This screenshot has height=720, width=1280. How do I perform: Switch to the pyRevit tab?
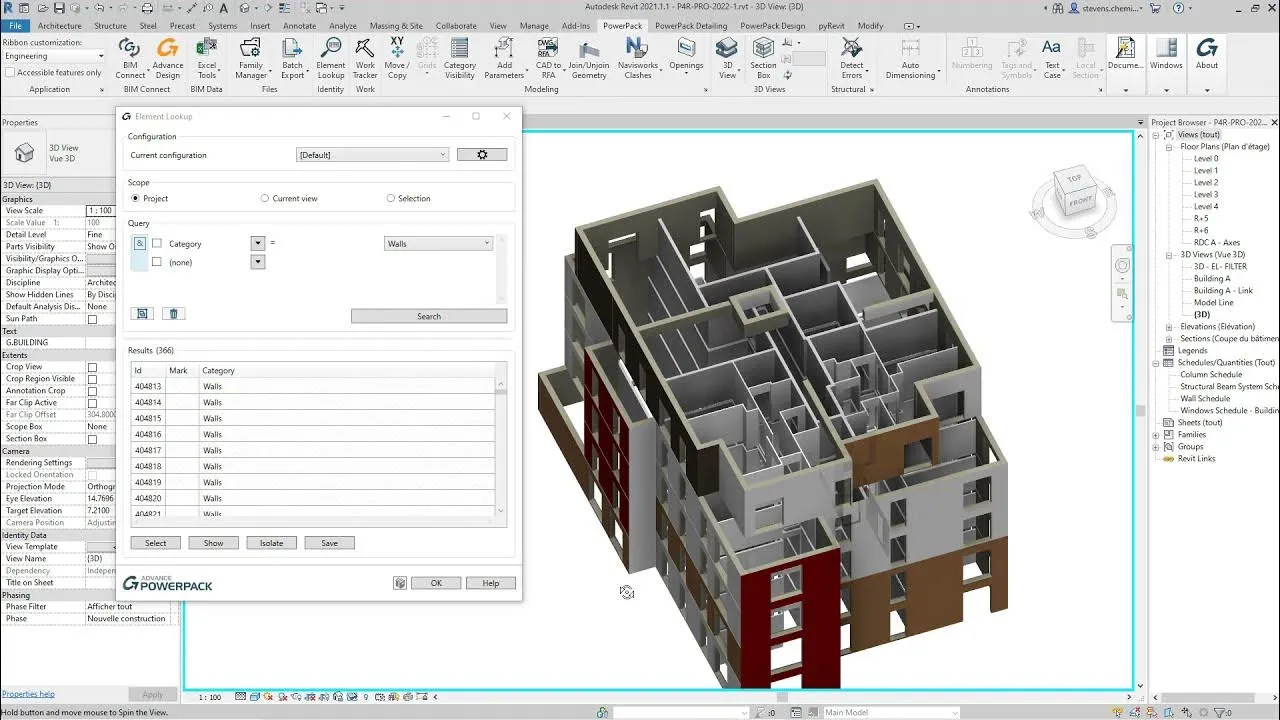pos(830,26)
